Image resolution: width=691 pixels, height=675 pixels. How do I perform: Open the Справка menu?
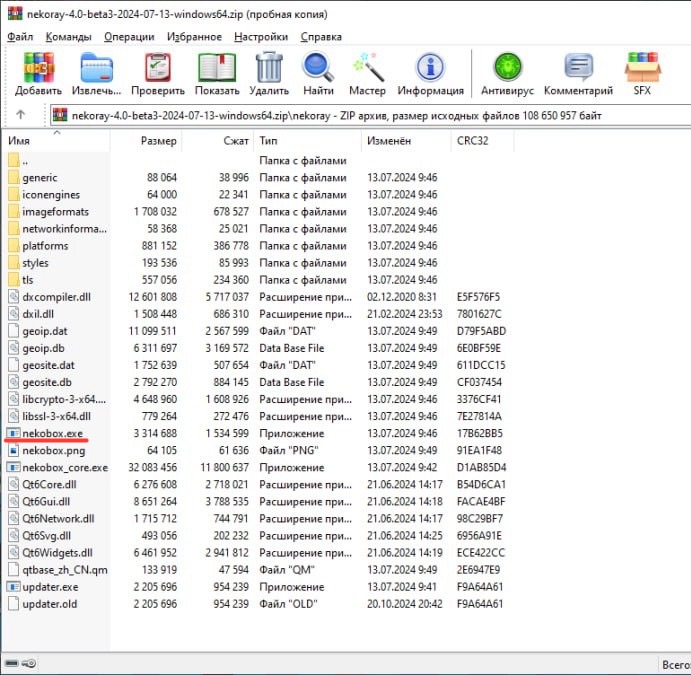click(x=321, y=37)
